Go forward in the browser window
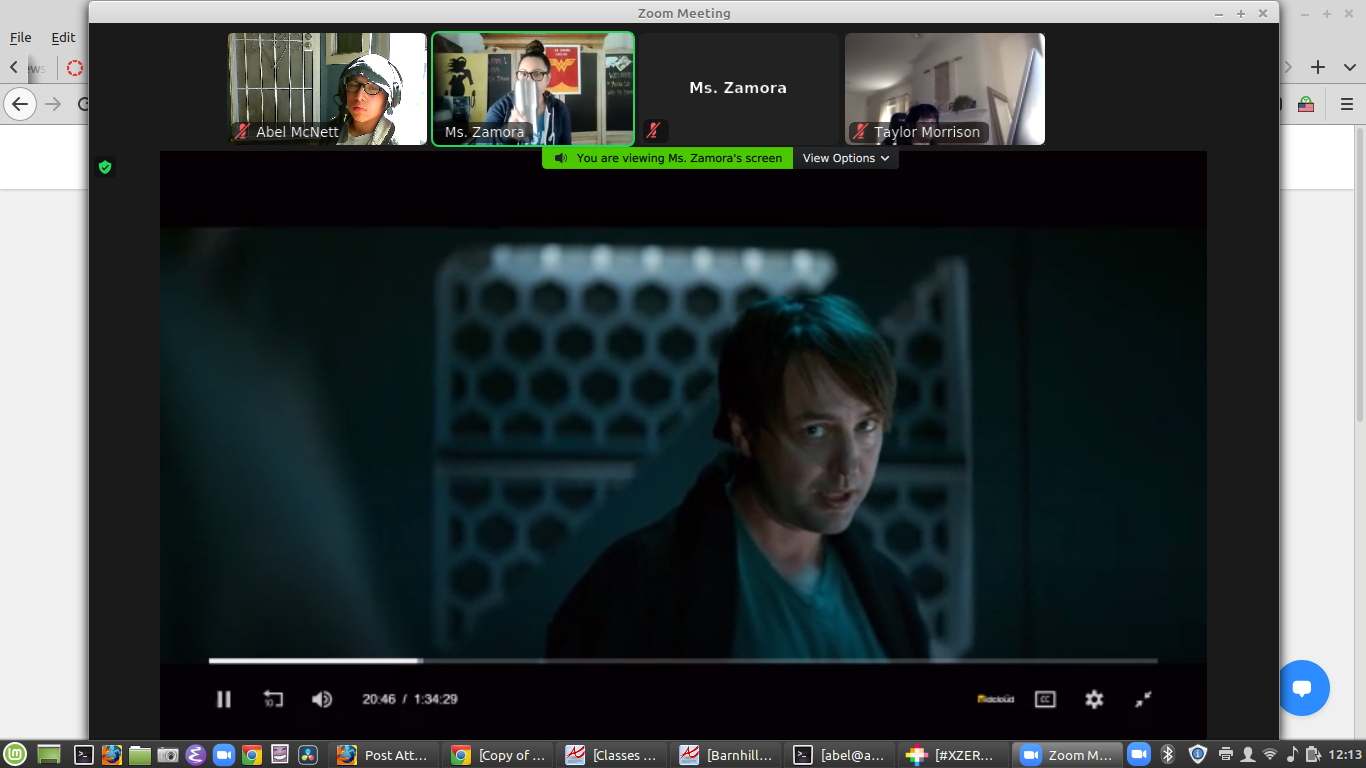The height and width of the screenshot is (768, 1366). click(x=52, y=103)
